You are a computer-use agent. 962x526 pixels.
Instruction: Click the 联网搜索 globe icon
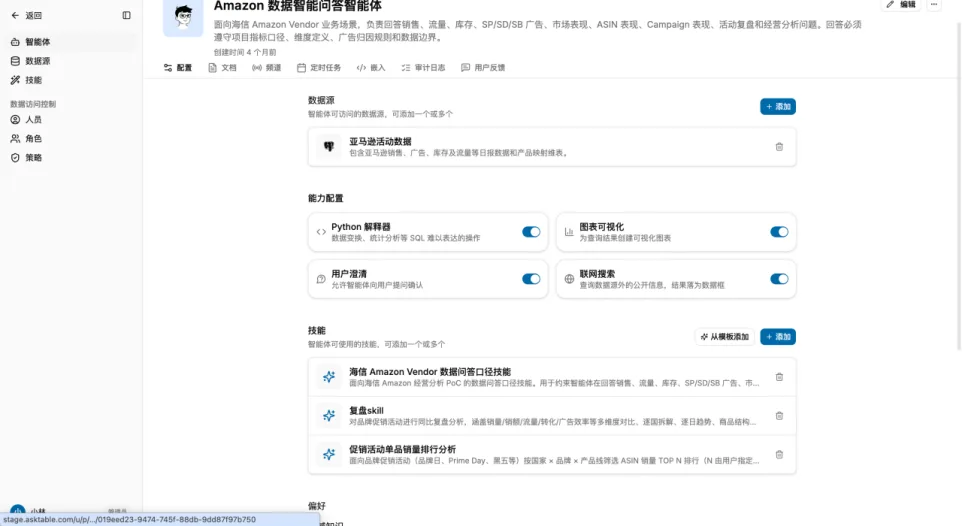click(x=569, y=279)
